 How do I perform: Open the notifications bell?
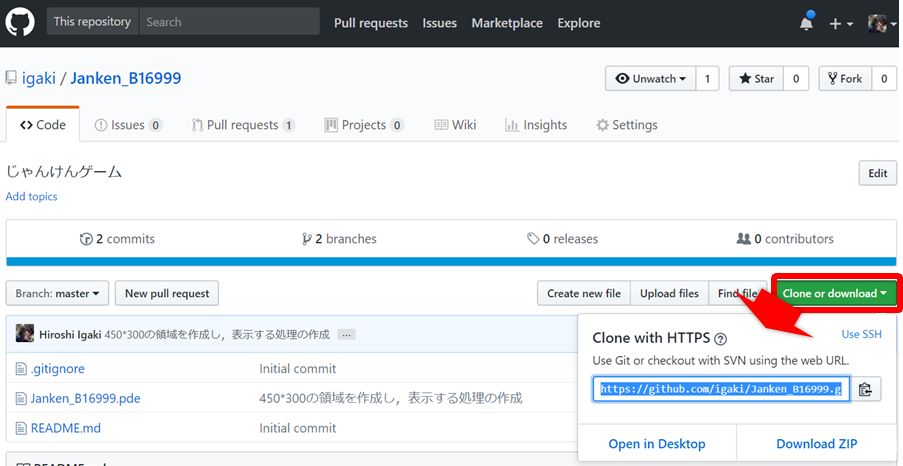coord(807,23)
